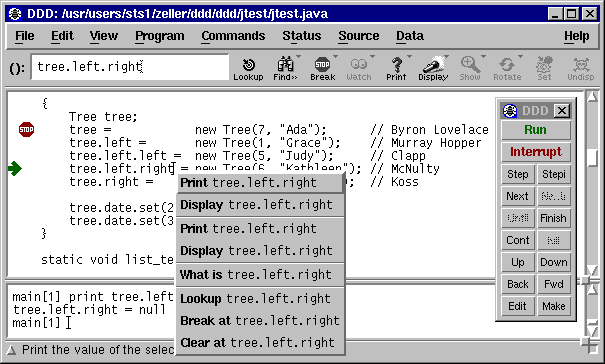The image size is (605, 364).
Task: Click the Set toolbar icon
Action: (544, 64)
